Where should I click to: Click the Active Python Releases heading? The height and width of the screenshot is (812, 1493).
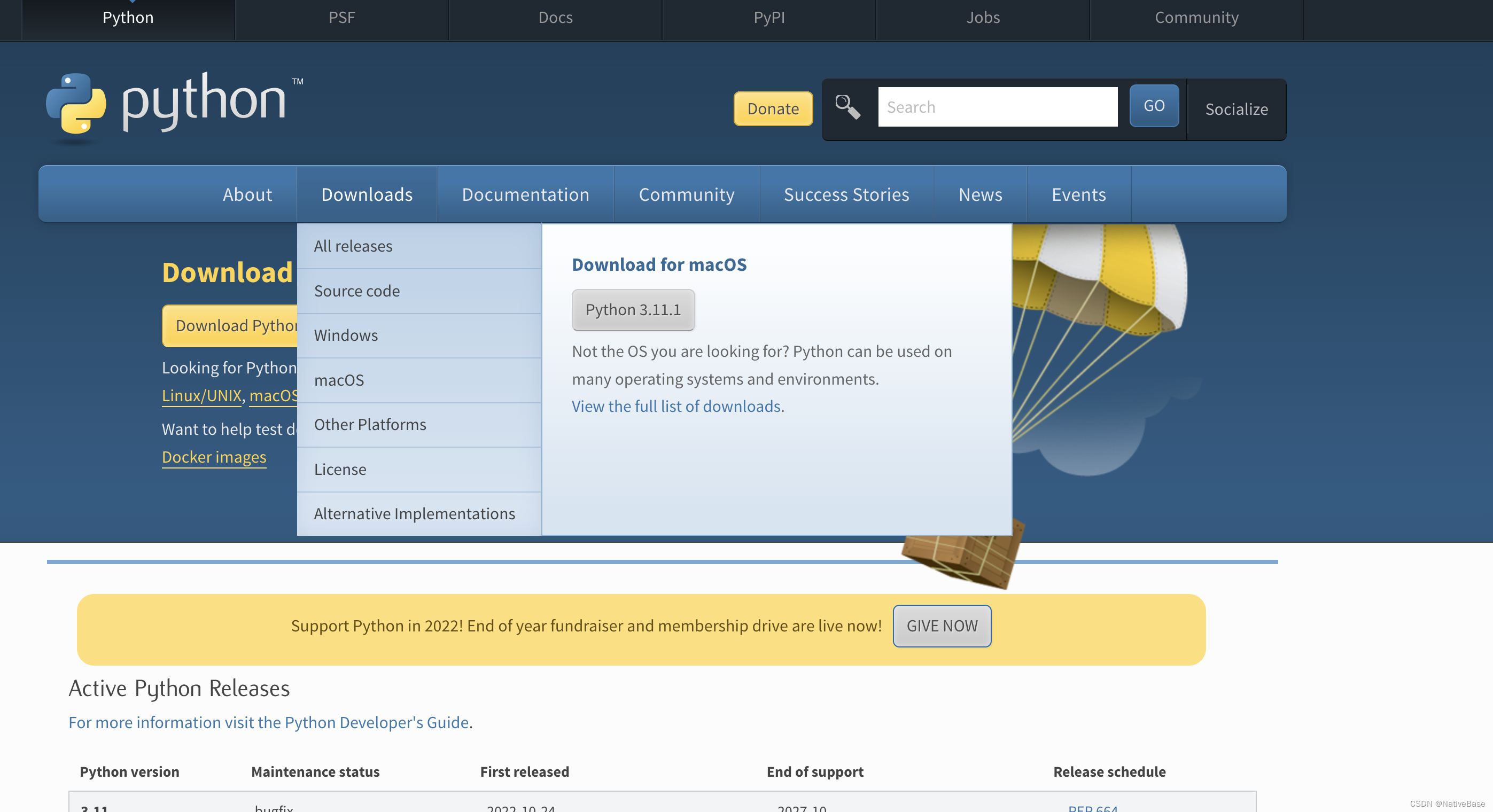[x=179, y=688]
